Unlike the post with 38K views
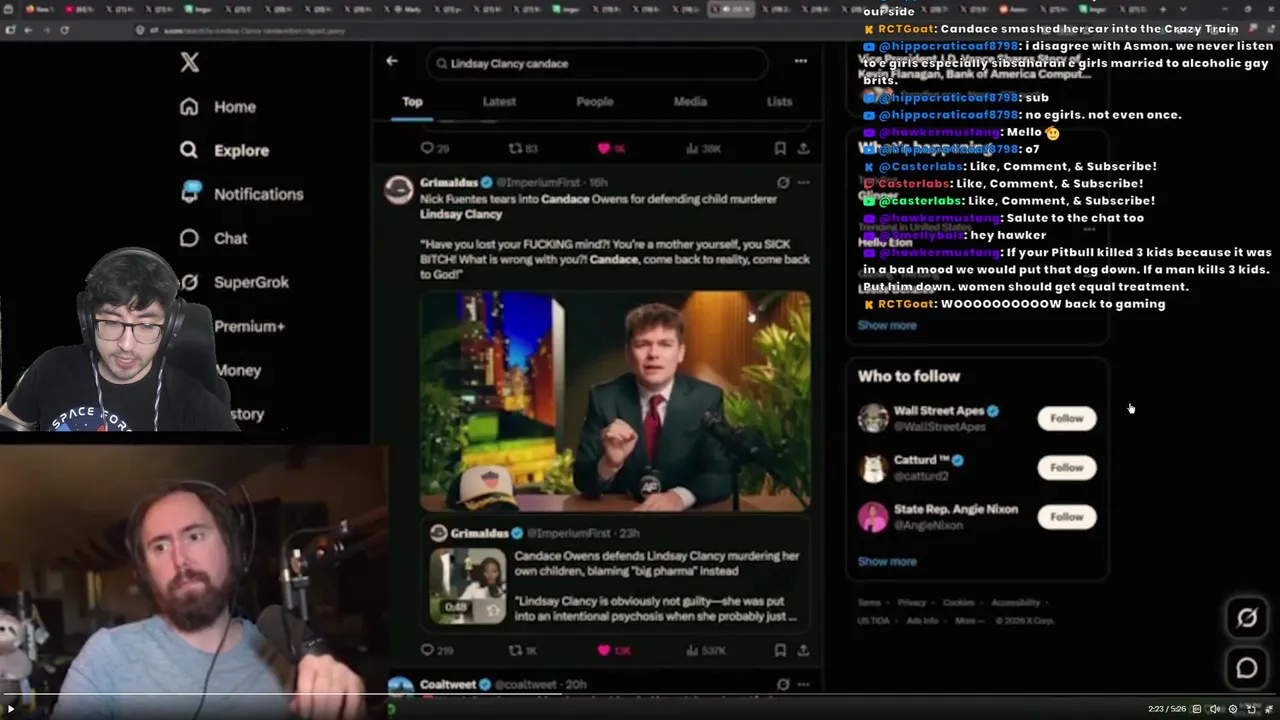This screenshot has width=1280, height=720. click(611, 148)
